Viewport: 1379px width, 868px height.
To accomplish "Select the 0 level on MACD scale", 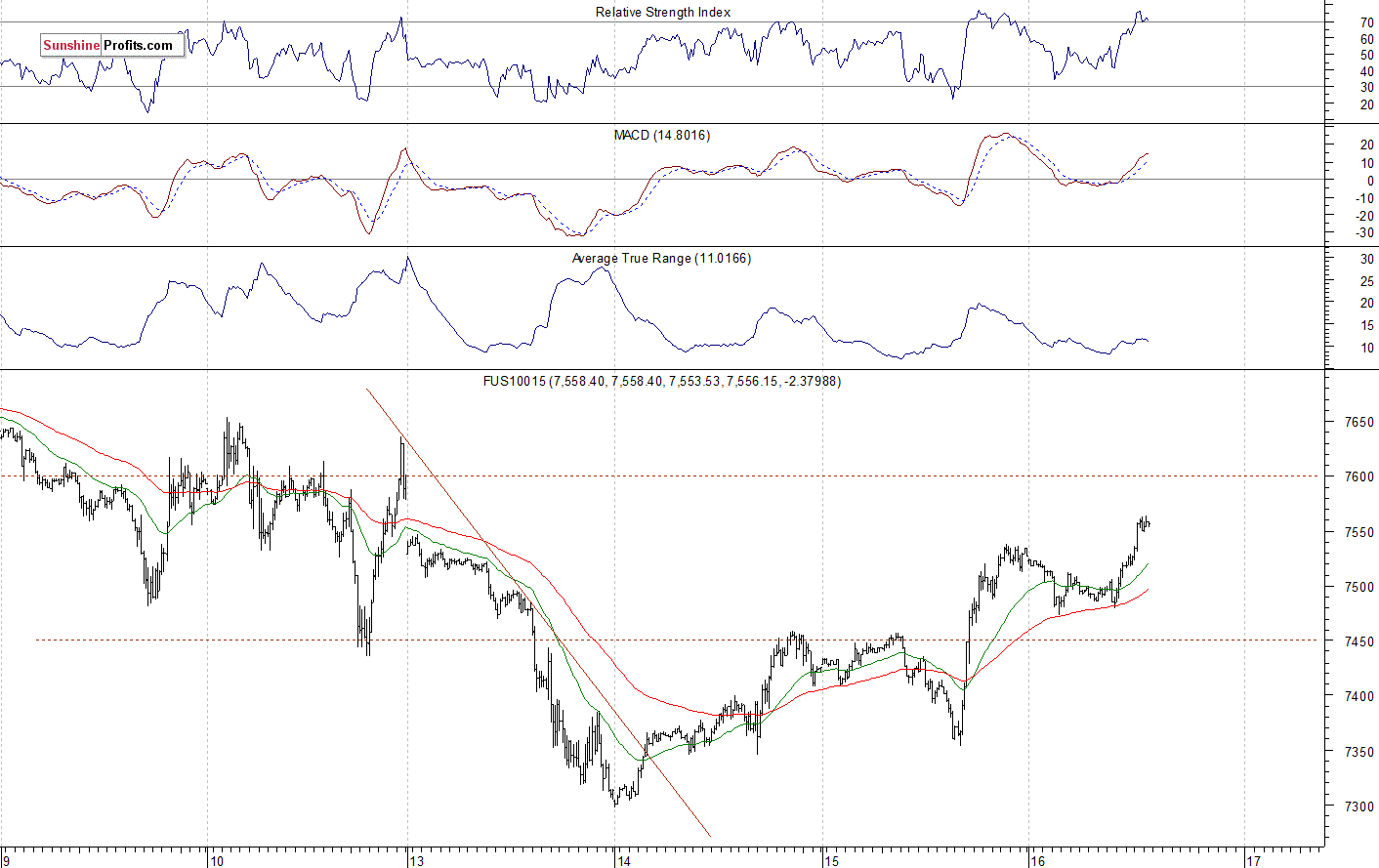I will pyautogui.click(x=1370, y=182).
